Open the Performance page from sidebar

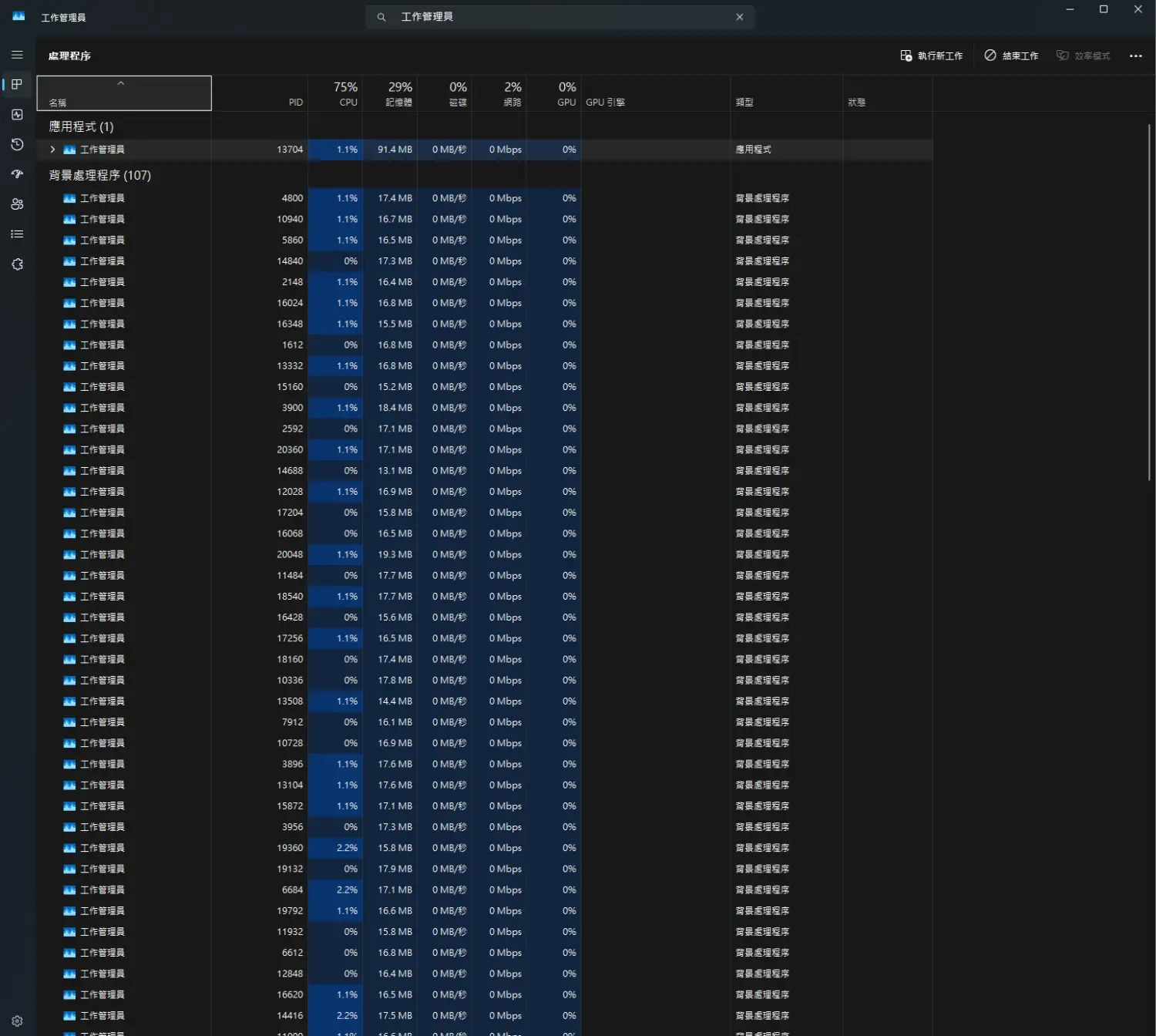[x=17, y=114]
